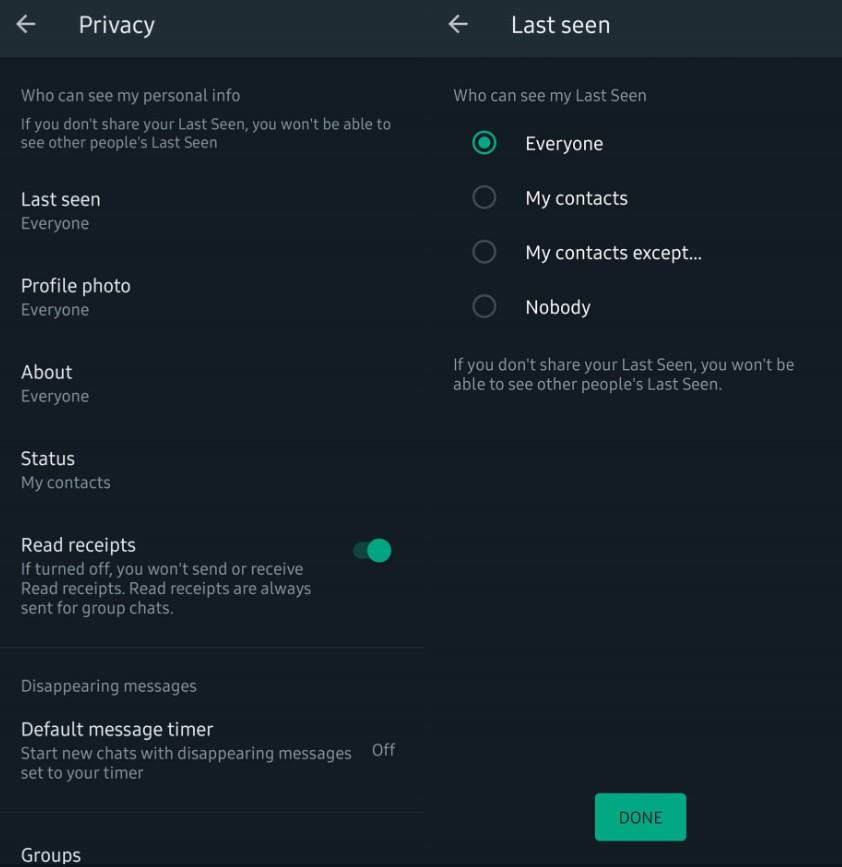Select the My contacts radio button
This screenshot has width=842, height=867.
click(x=484, y=198)
